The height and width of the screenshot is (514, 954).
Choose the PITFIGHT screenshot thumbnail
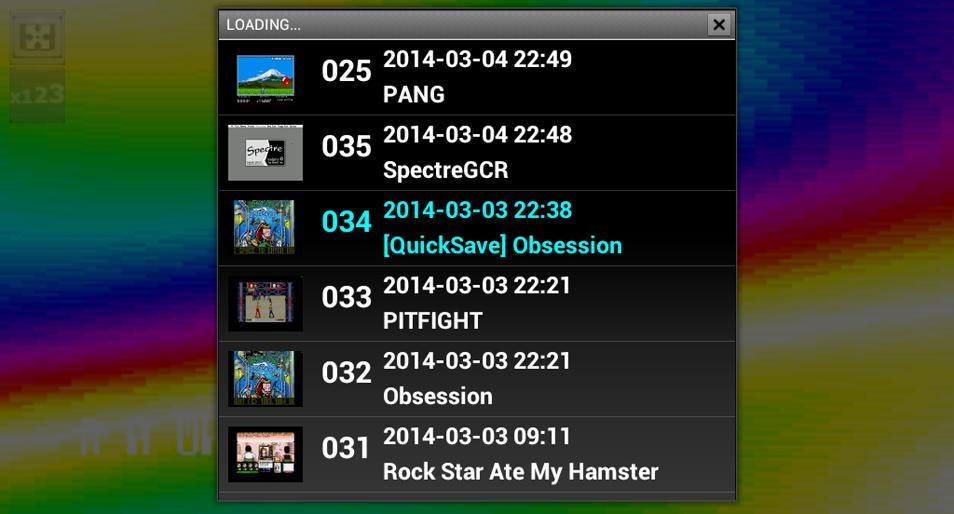pyautogui.click(x=265, y=304)
